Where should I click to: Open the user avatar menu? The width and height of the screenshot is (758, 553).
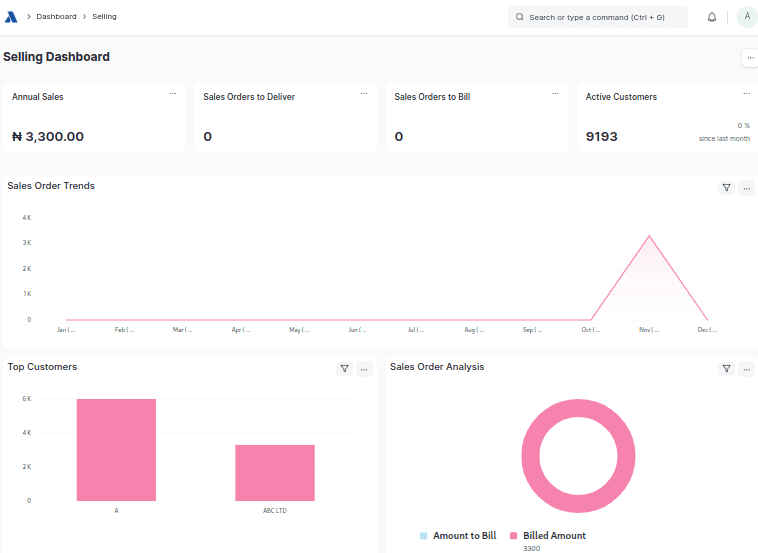(746, 17)
